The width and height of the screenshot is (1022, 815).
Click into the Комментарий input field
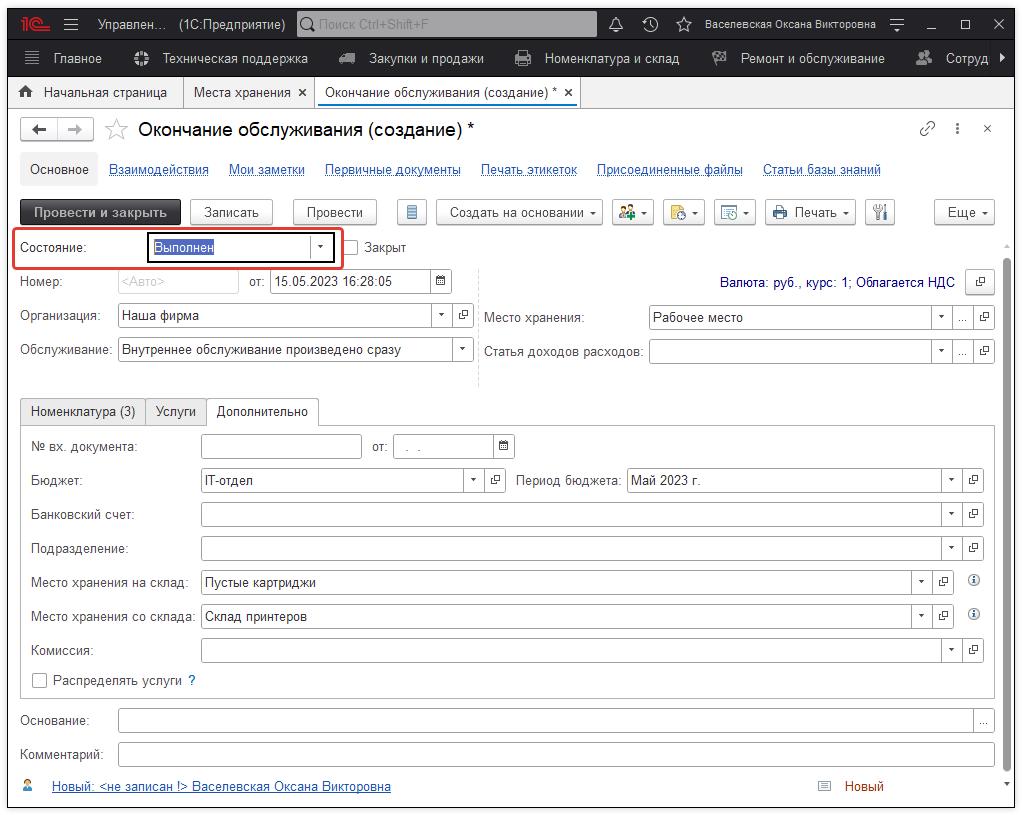555,754
